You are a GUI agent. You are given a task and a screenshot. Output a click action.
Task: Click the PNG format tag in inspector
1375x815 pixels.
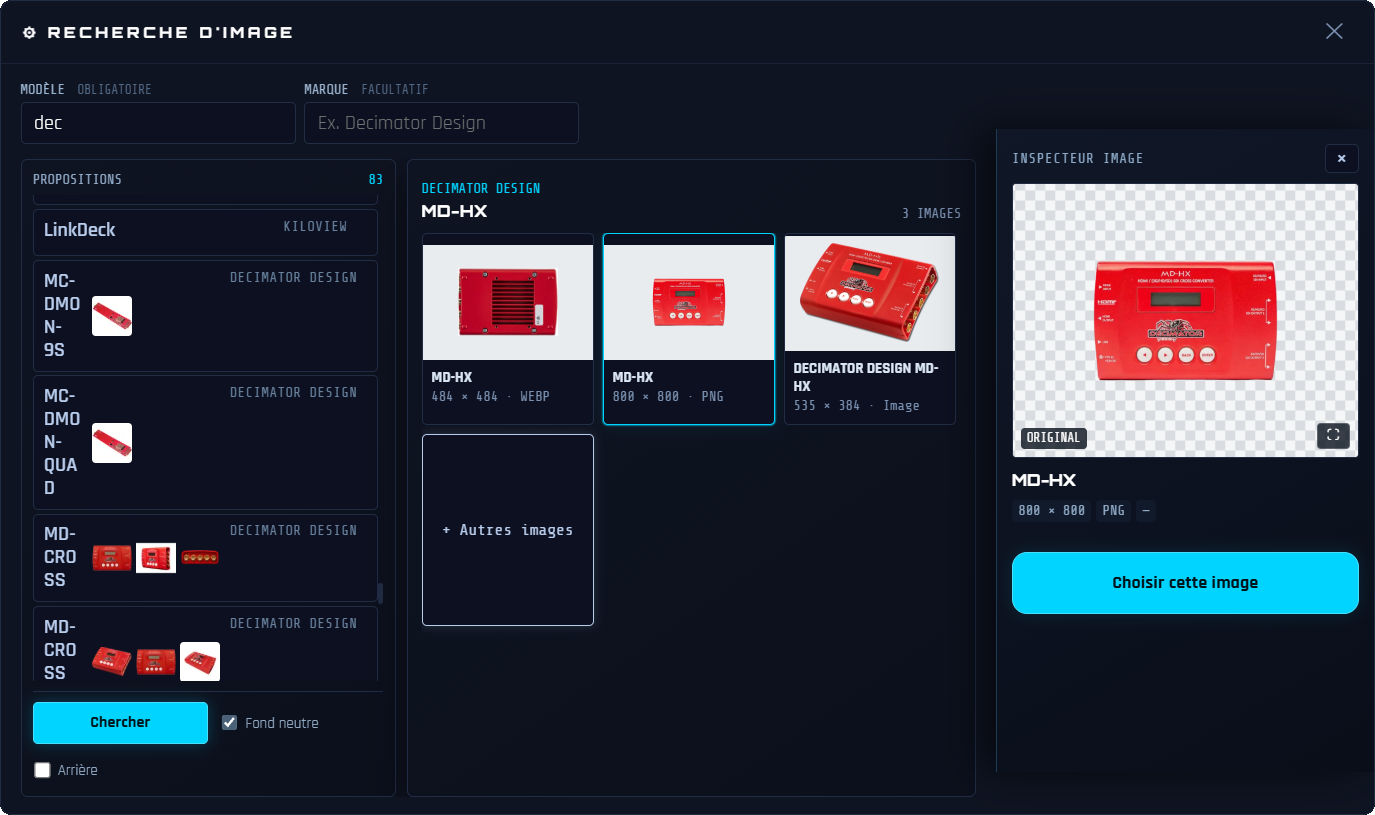tap(1113, 510)
